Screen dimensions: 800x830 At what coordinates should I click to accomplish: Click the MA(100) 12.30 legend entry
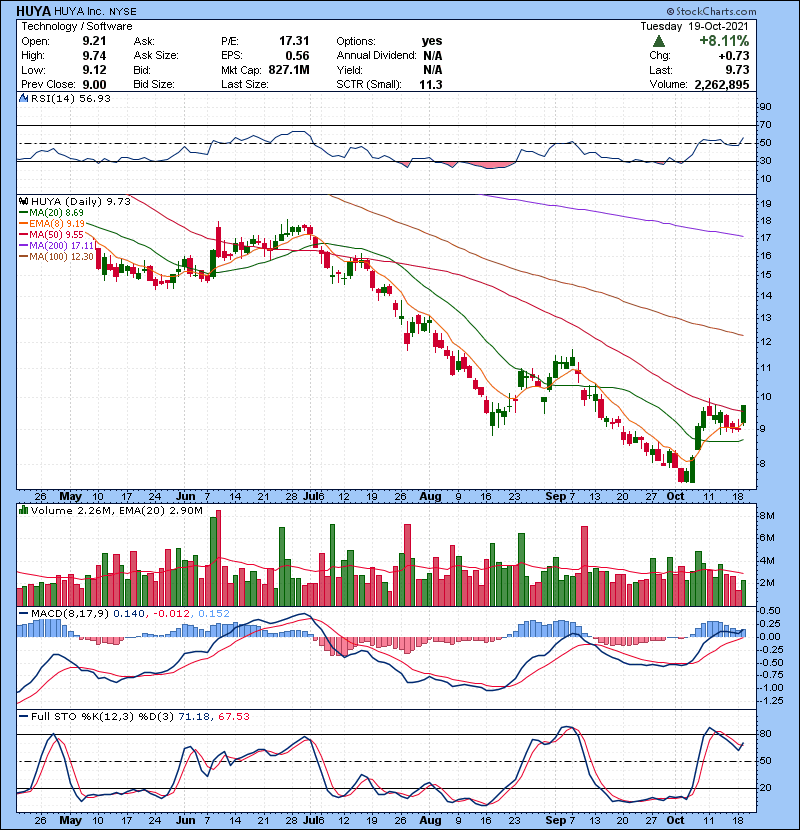click(x=57, y=257)
